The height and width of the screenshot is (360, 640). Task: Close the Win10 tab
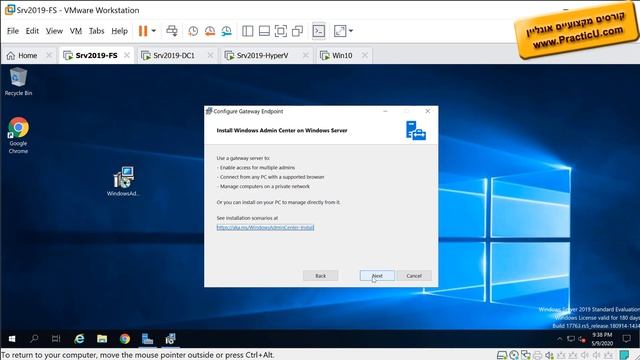364,55
